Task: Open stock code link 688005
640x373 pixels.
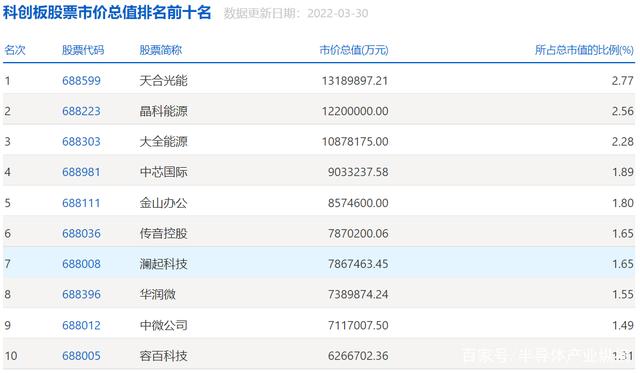Action: 81,355
